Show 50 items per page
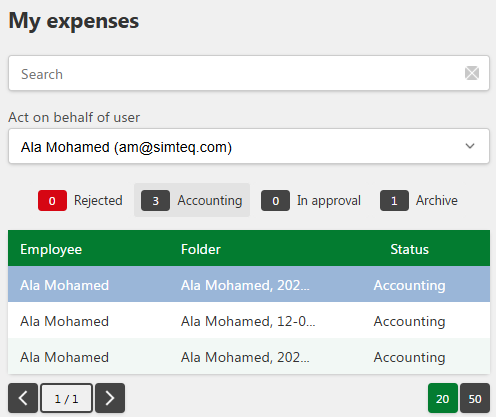496x417 pixels. click(x=475, y=398)
